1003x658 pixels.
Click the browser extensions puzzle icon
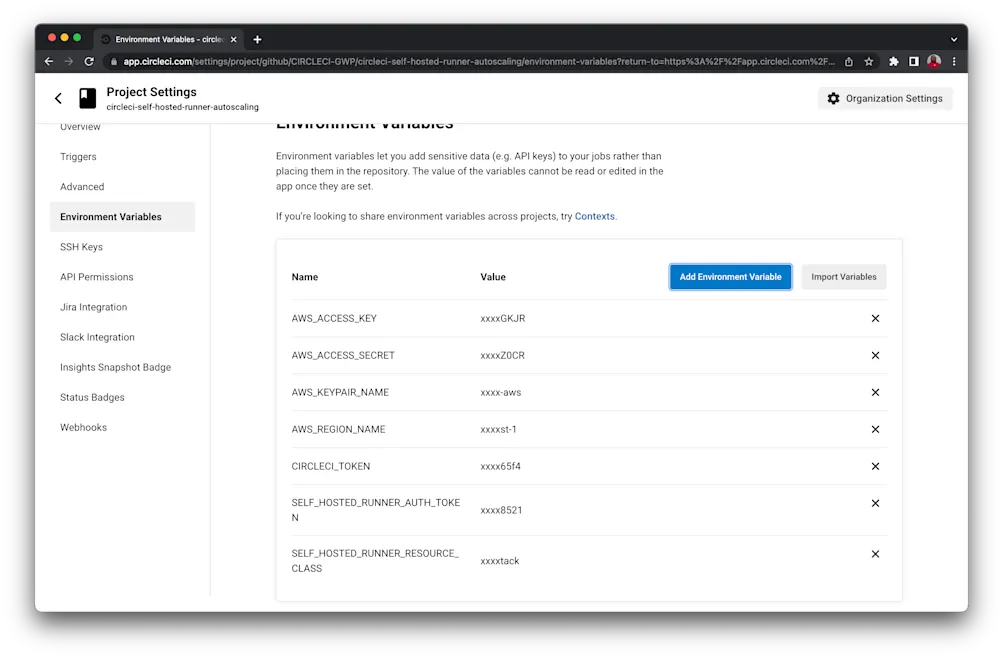pos(892,61)
